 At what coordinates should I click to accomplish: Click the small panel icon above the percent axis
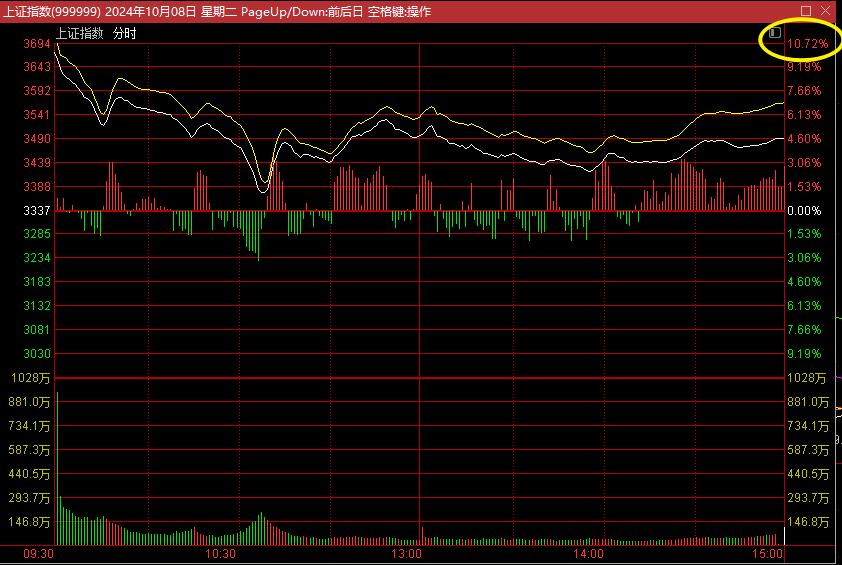pos(775,32)
